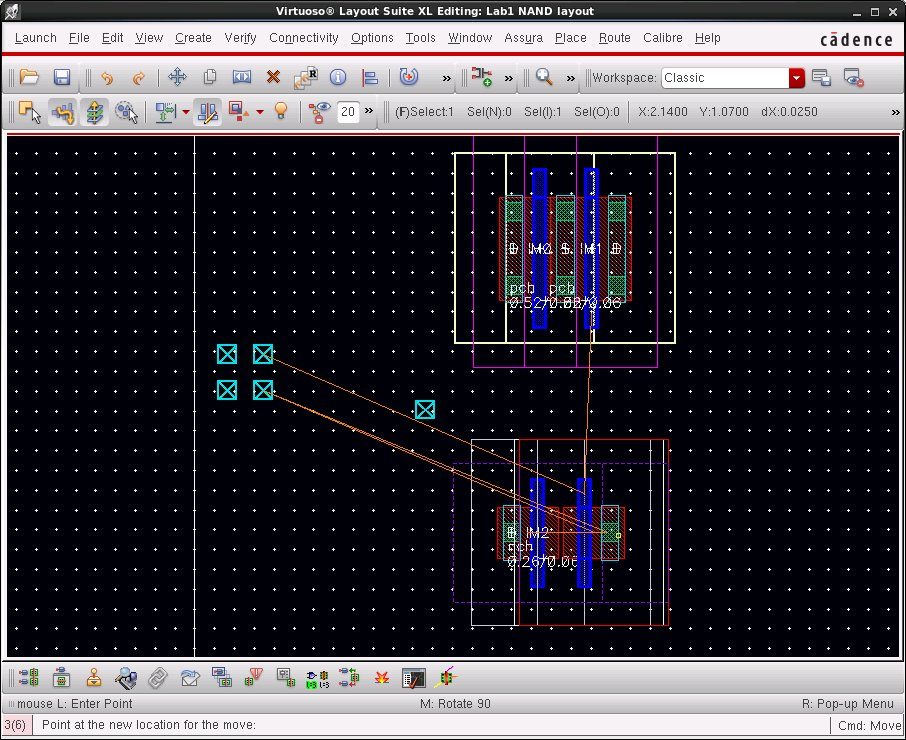Click the Save floppy disk icon
Screen dimensions: 906x740
pyautogui.click(x=62, y=77)
